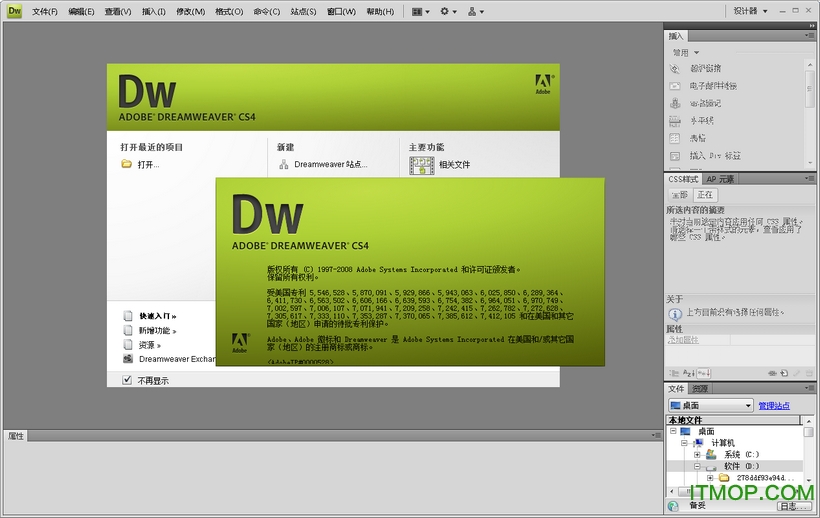This screenshot has height=518, width=820.
Task: Open the 文件(F) menu
Action: (45, 11)
